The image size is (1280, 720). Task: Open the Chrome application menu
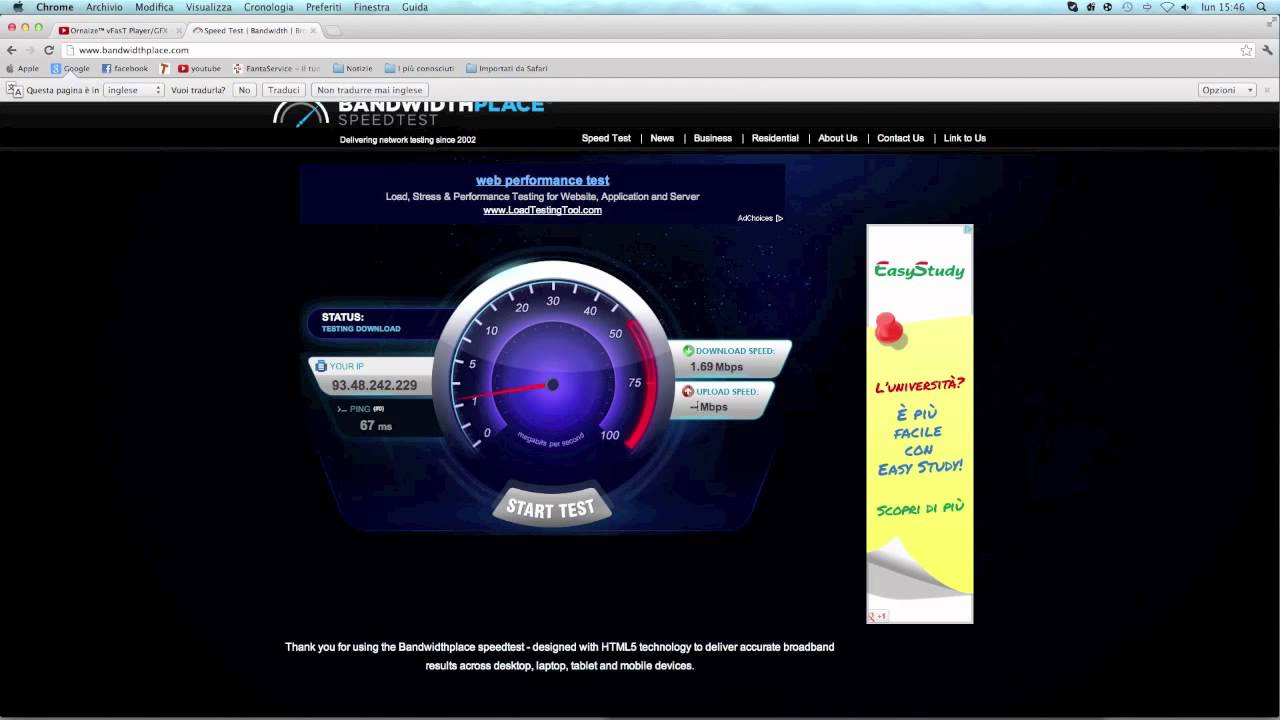(x=55, y=7)
